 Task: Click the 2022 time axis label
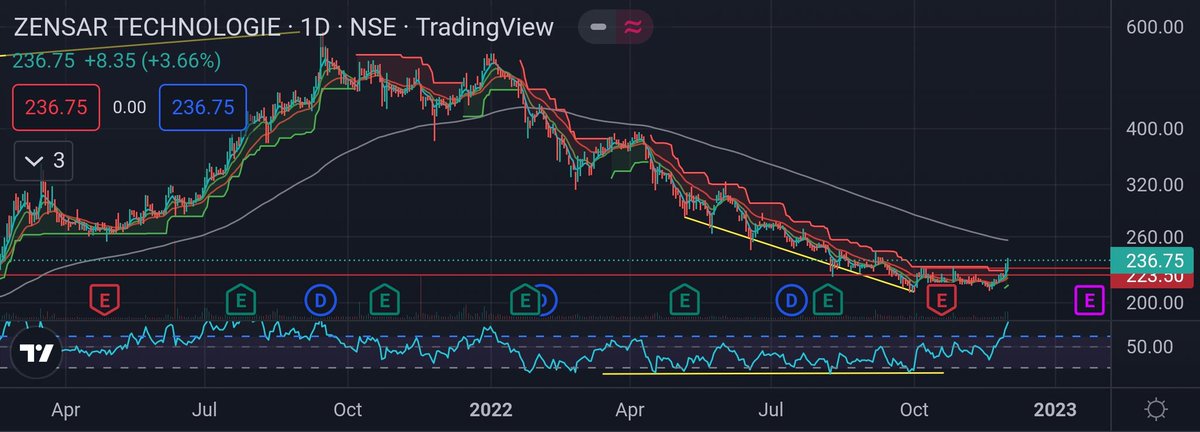490,409
